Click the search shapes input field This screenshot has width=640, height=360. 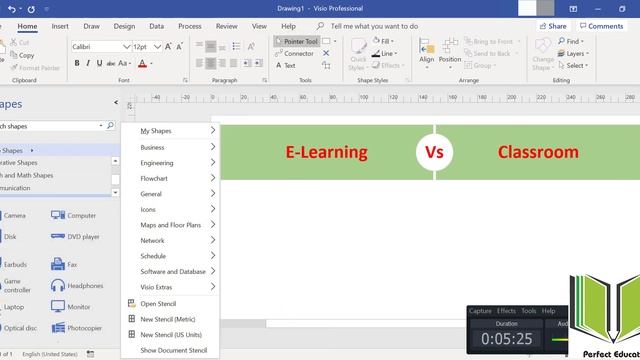click(49, 126)
